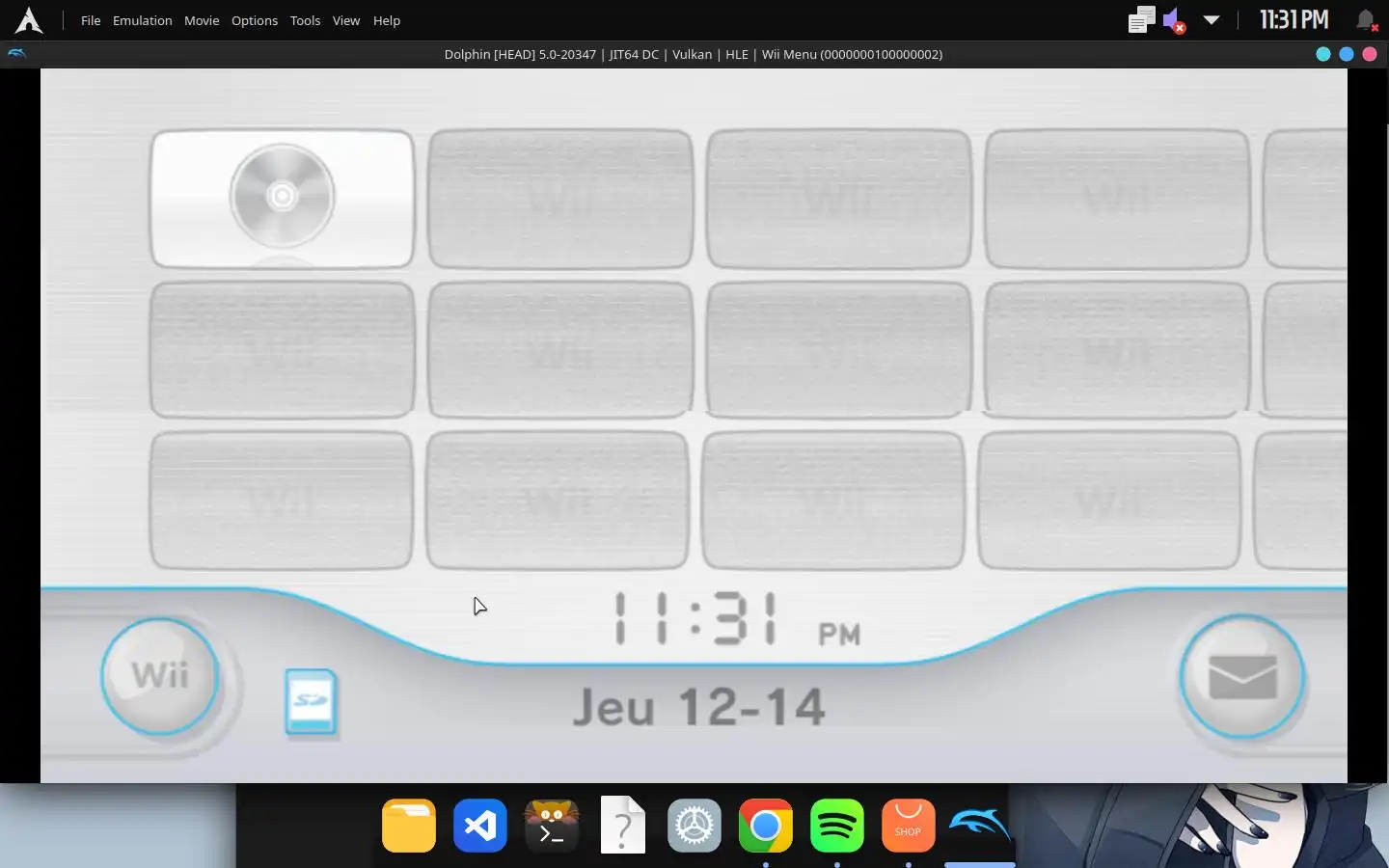This screenshot has width=1389, height=868.
Task: Click the blue maximize window button
Action: (x=1347, y=54)
